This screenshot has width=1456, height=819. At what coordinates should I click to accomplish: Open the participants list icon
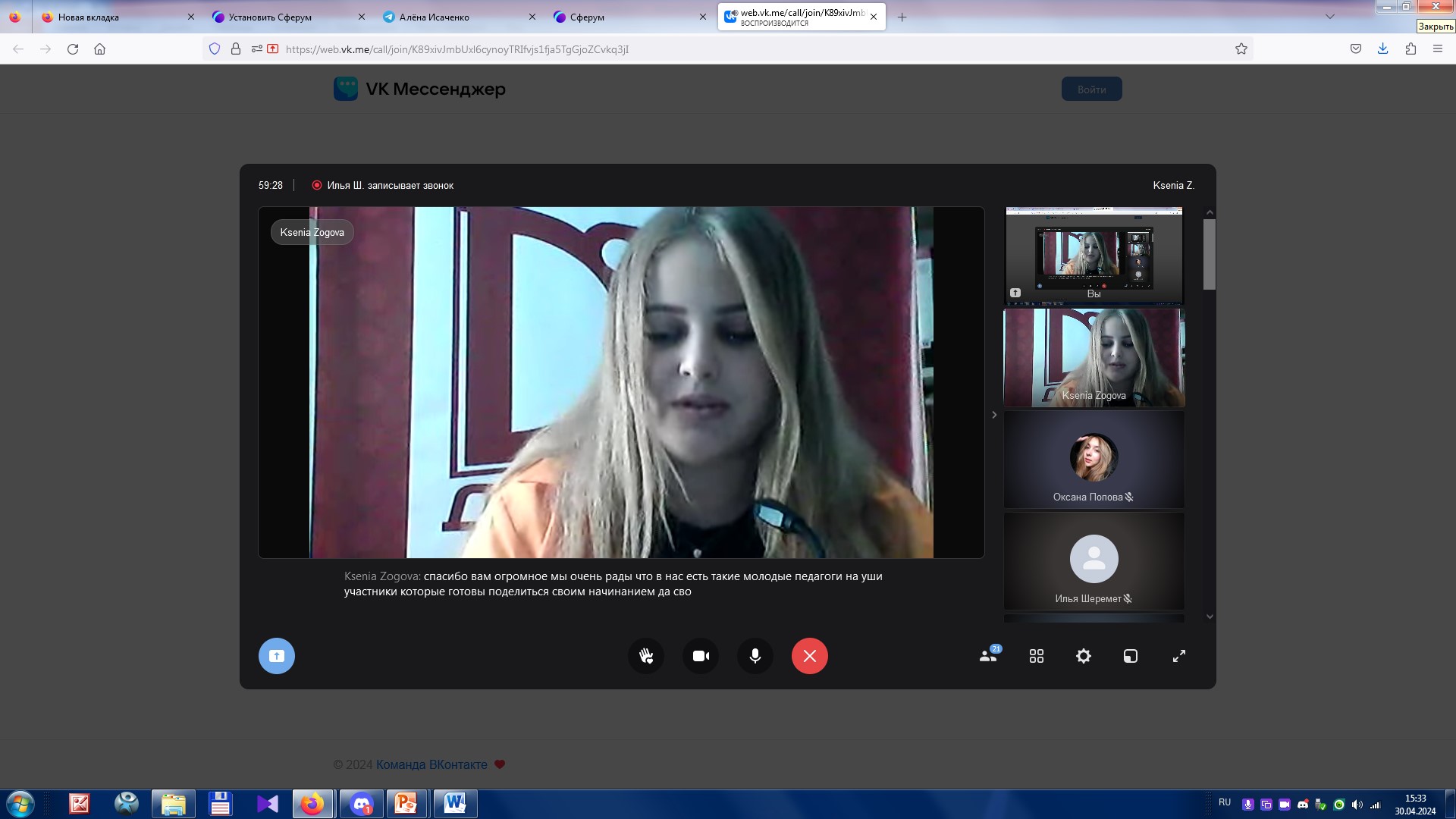(x=988, y=656)
